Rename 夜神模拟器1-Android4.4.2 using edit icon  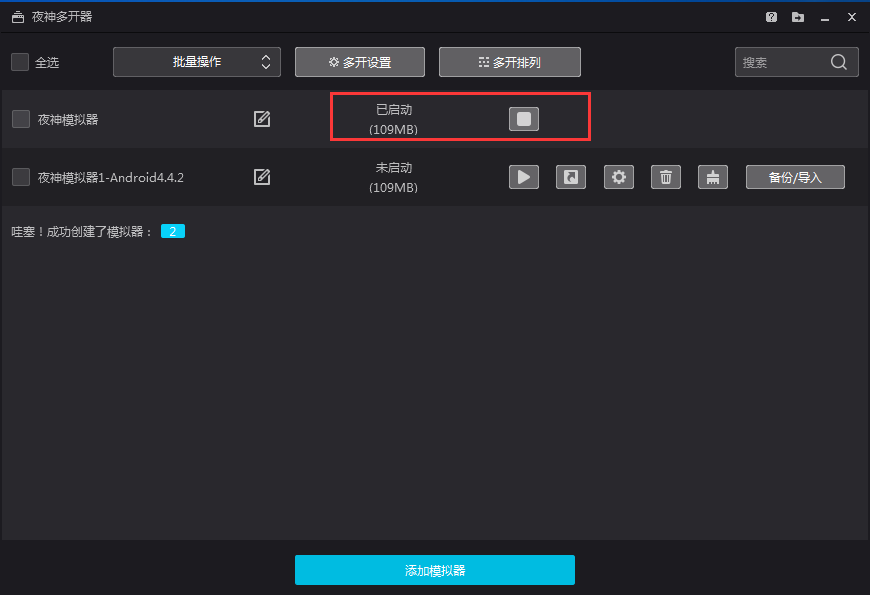click(x=262, y=177)
